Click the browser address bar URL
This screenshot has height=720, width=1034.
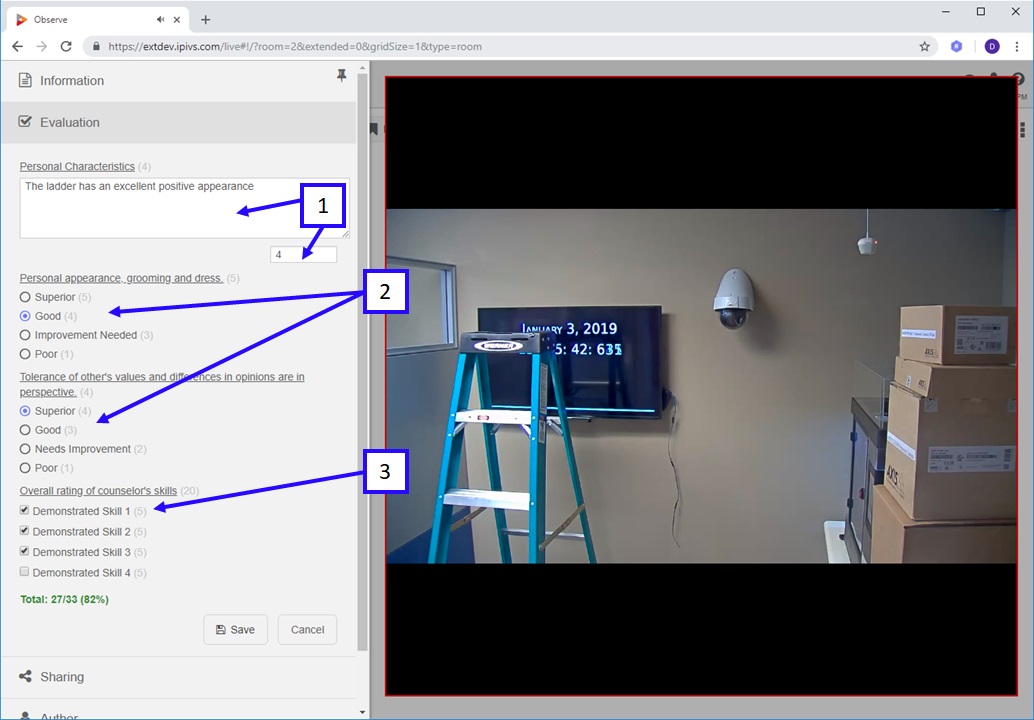click(295, 47)
